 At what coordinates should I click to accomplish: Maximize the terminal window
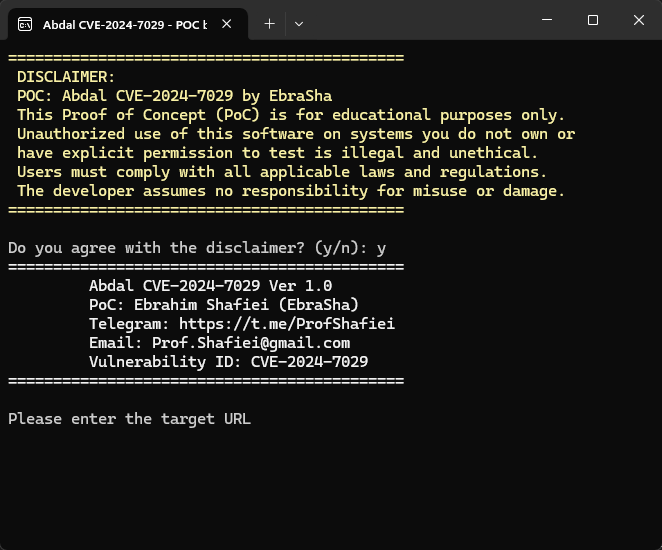pos(593,20)
